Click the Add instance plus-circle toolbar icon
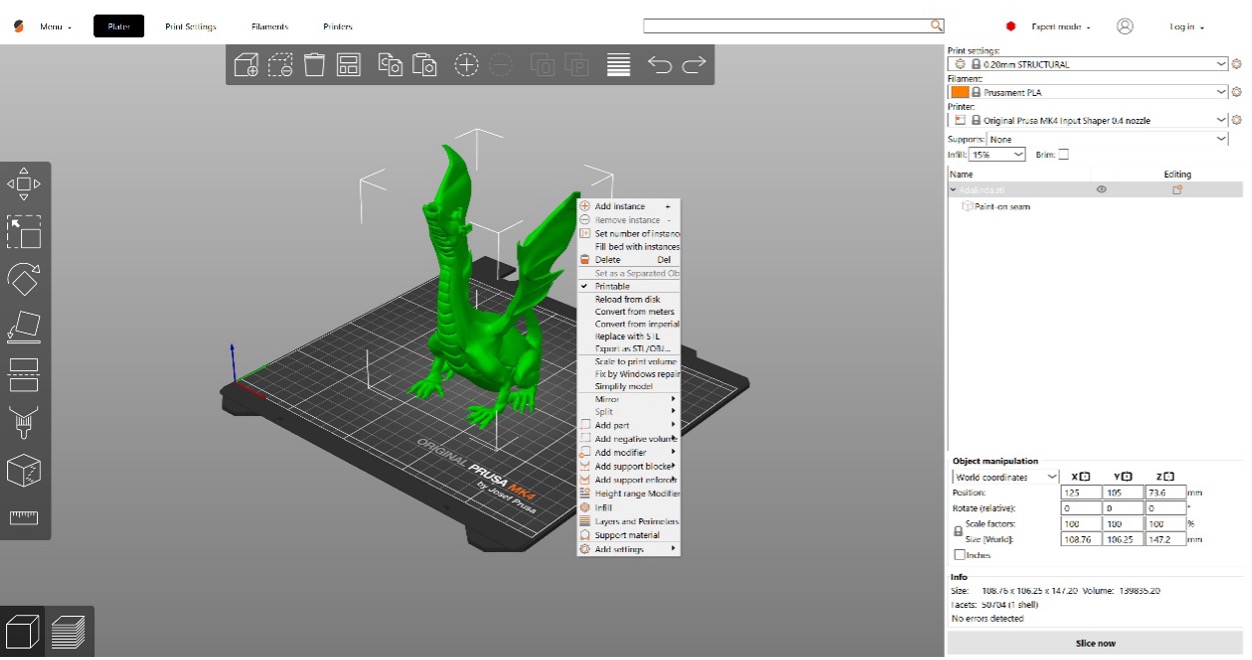This screenshot has width=1252, height=660. click(x=467, y=65)
